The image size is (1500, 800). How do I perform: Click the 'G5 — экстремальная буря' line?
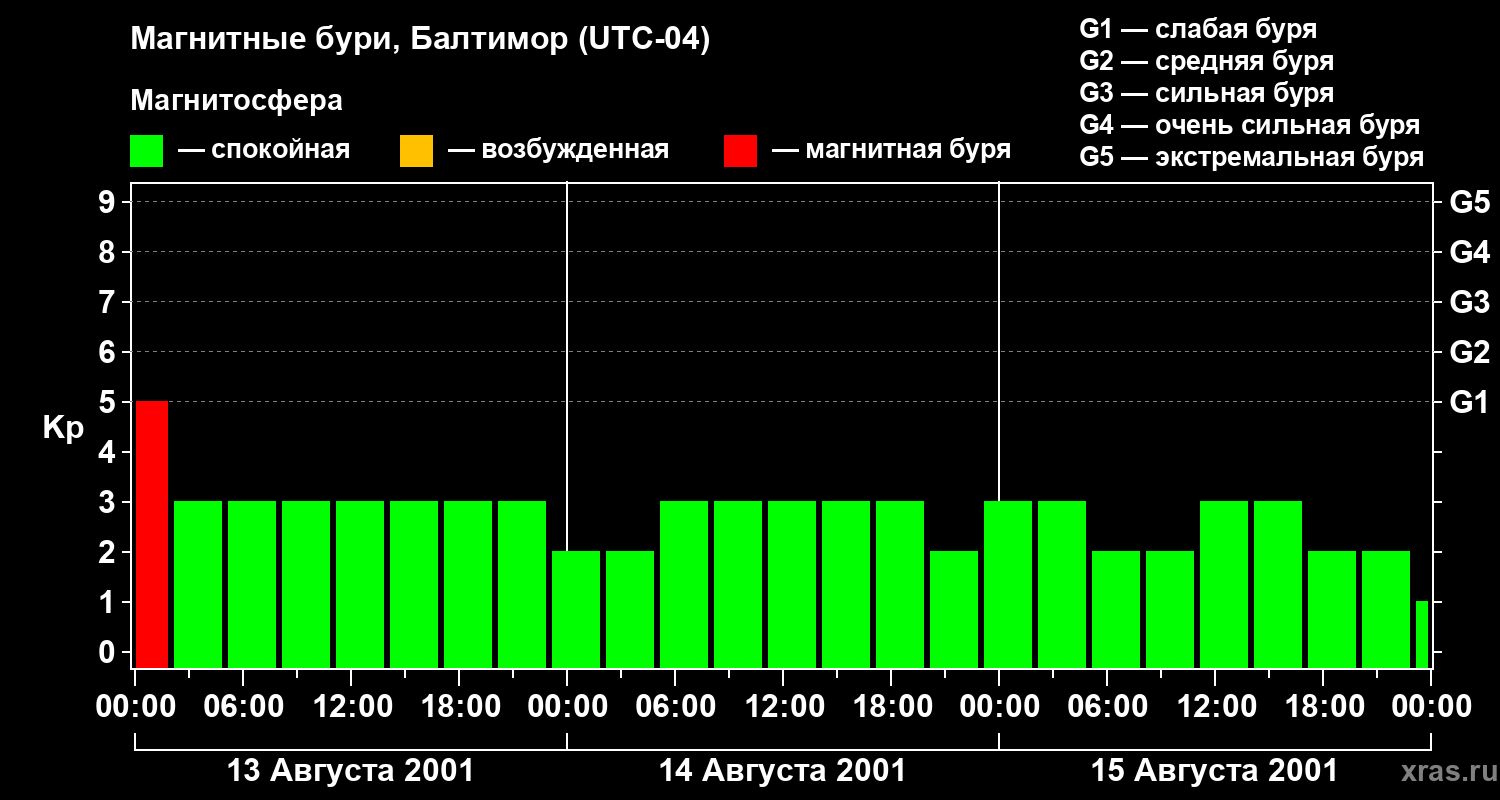pyautogui.click(x=1252, y=157)
